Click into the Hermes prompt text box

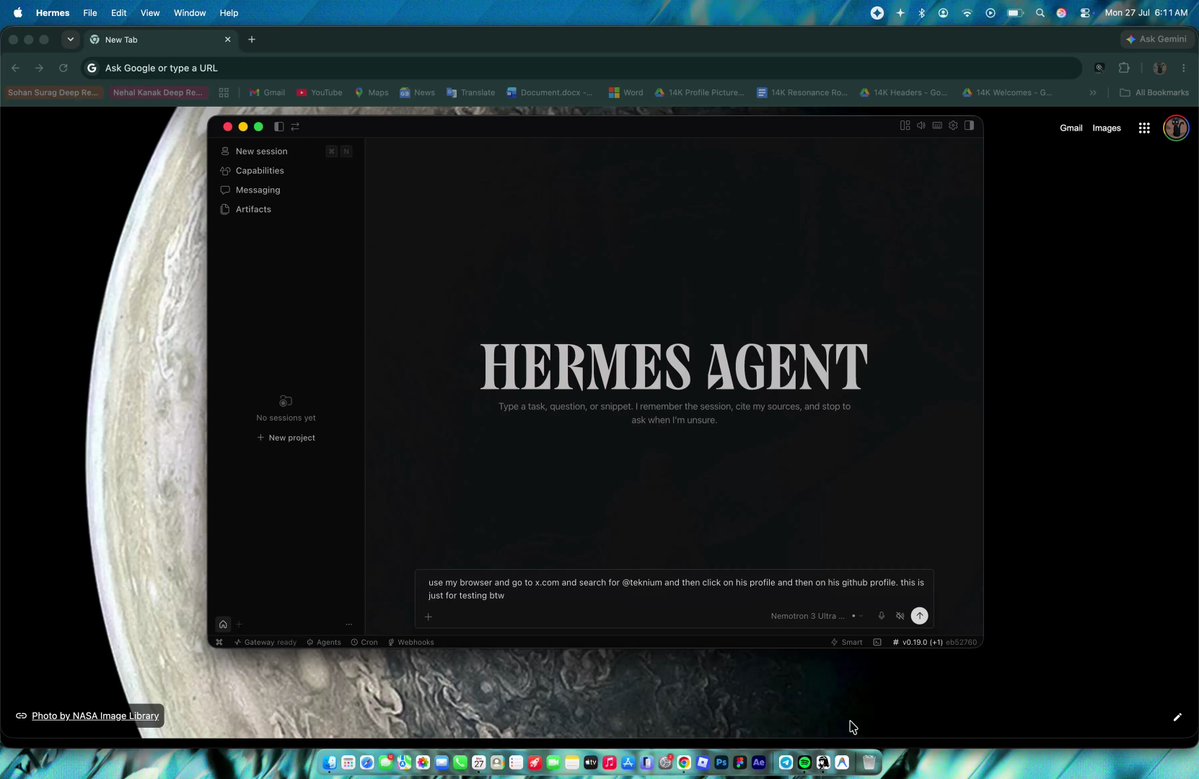pos(674,589)
